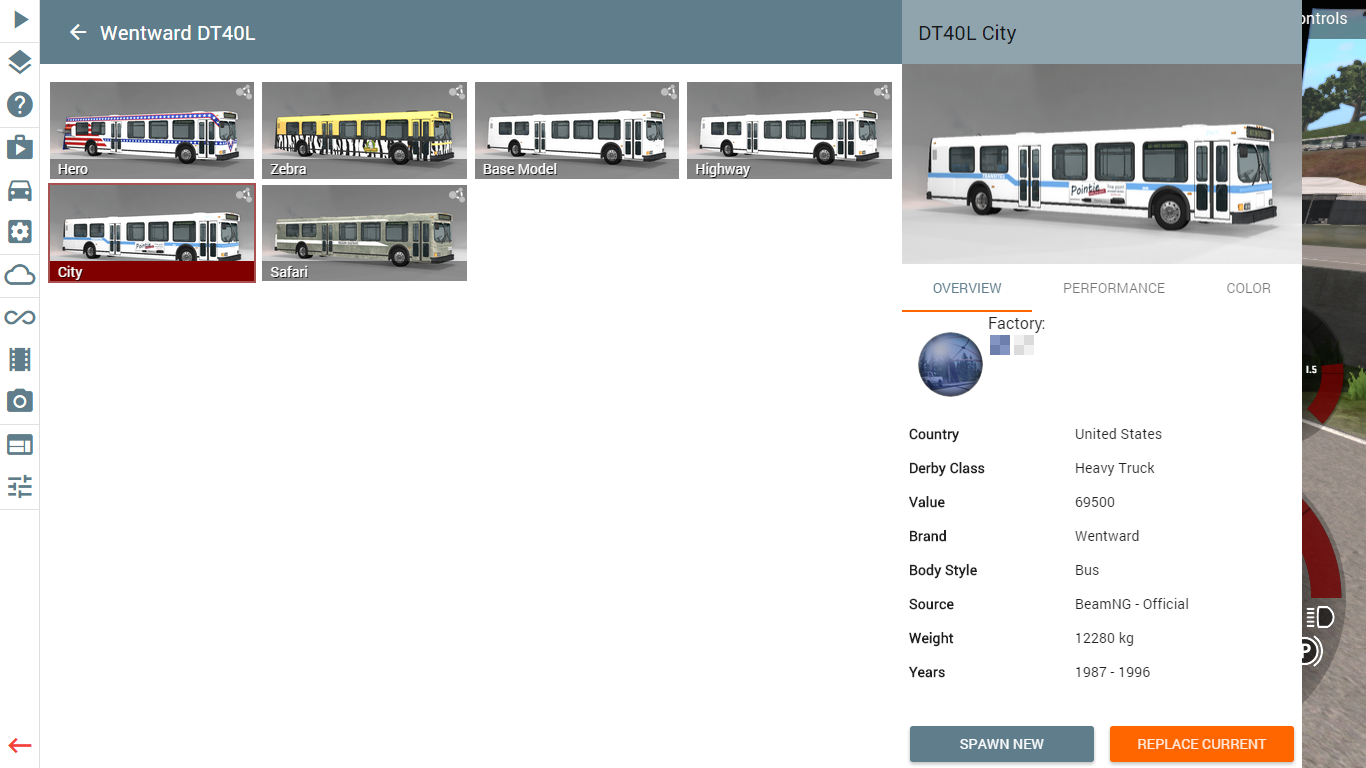This screenshot has width=1366, height=768.
Task: Open the help question mark icon
Action: tap(20, 104)
